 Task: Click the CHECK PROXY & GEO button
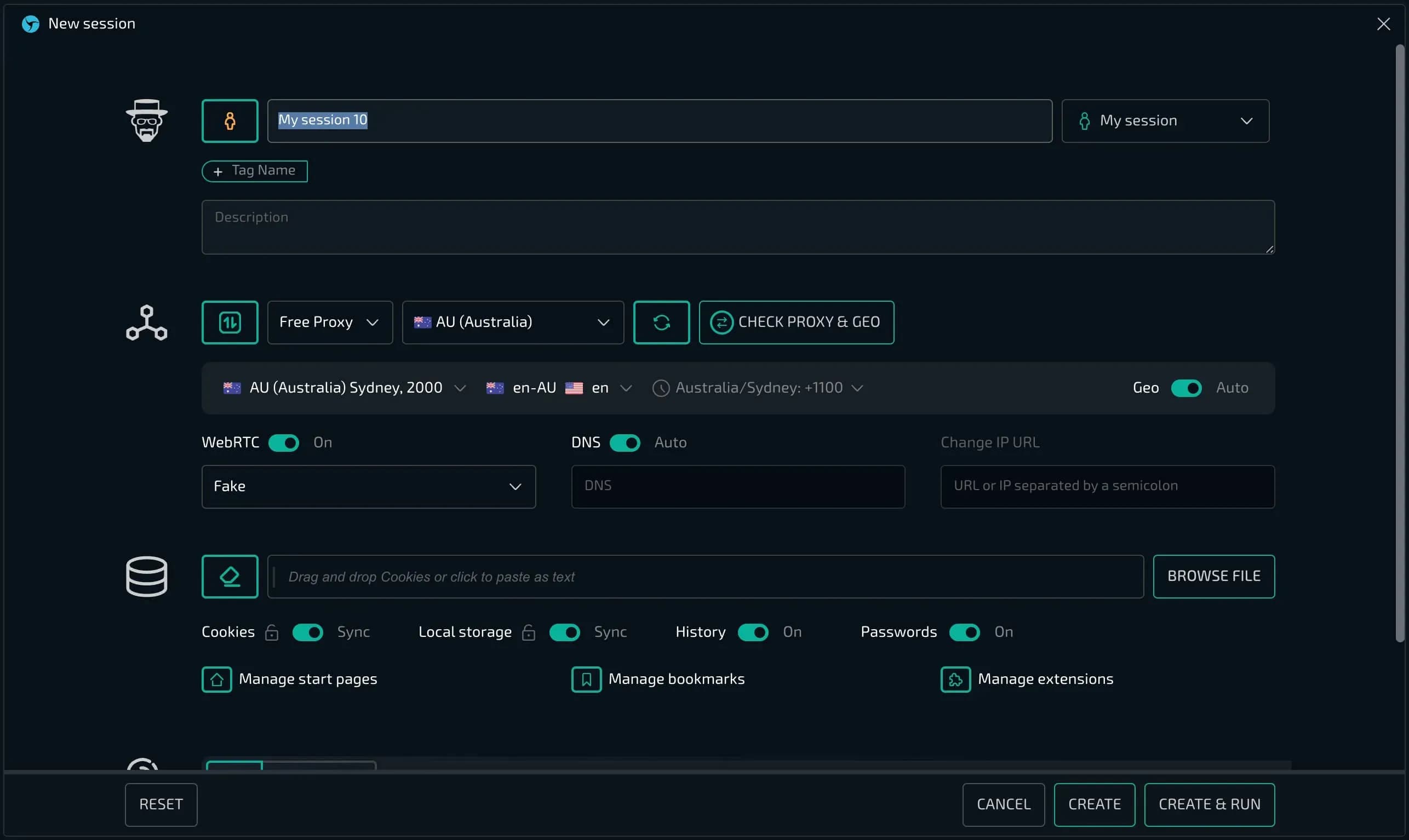pos(796,323)
